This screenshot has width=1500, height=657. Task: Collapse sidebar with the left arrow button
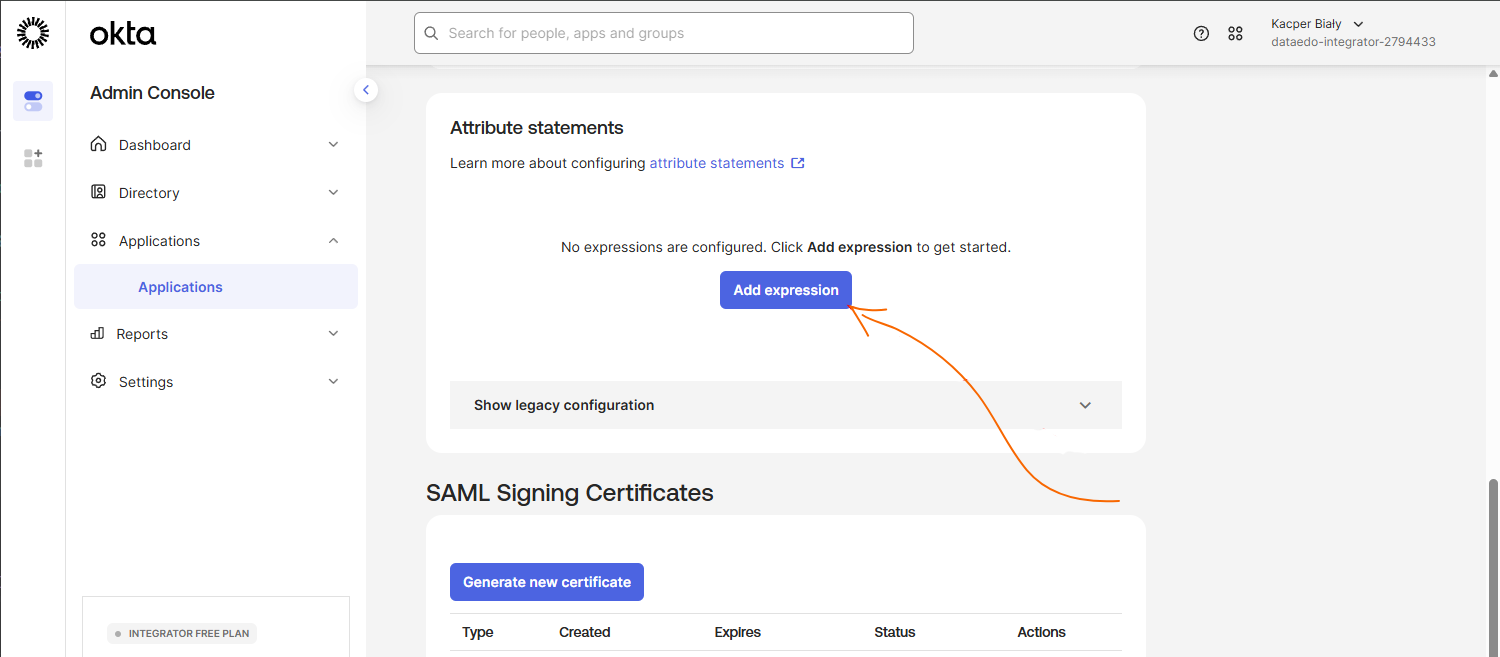coord(366,90)
